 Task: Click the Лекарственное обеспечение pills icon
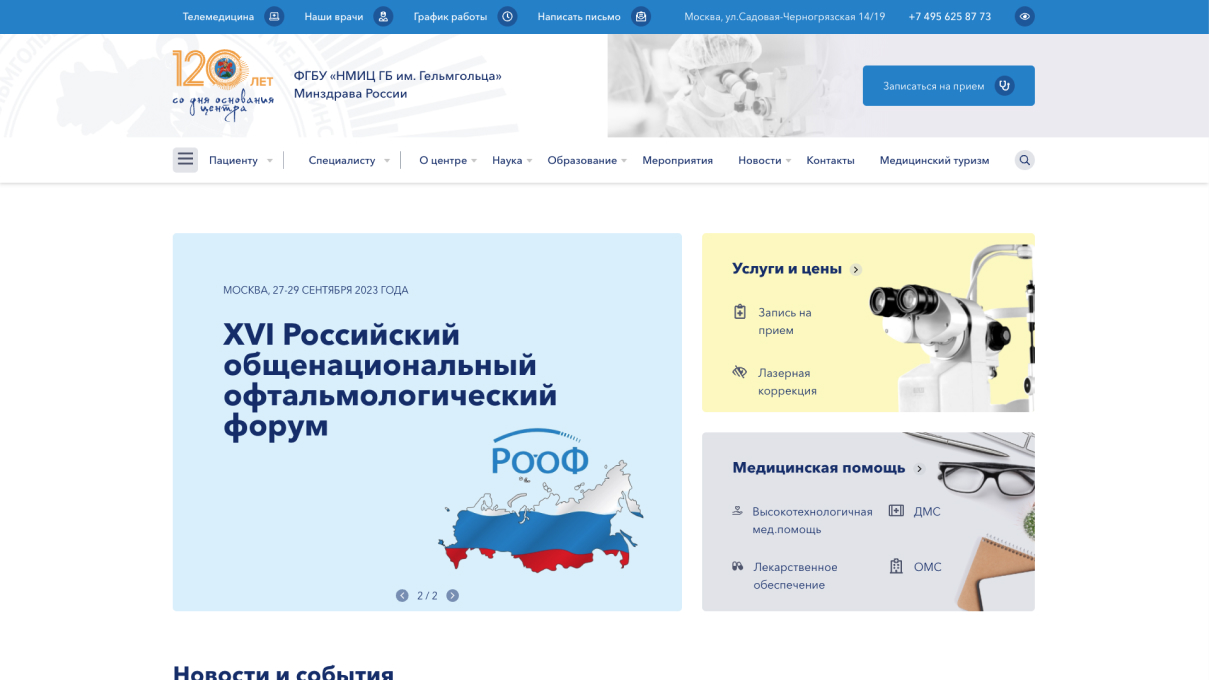[738, 566]
